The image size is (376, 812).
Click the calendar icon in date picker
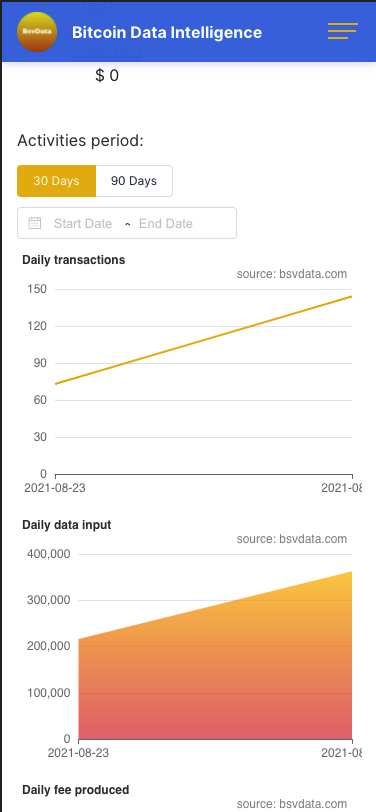point(35,223)
